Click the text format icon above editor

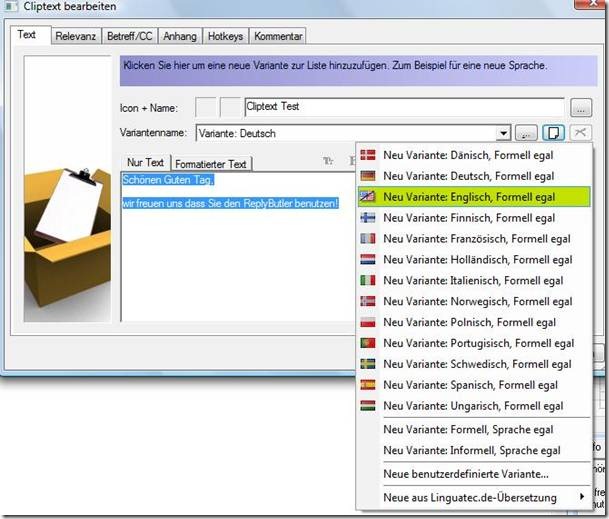pyautogui.click(x=328, y=161)
